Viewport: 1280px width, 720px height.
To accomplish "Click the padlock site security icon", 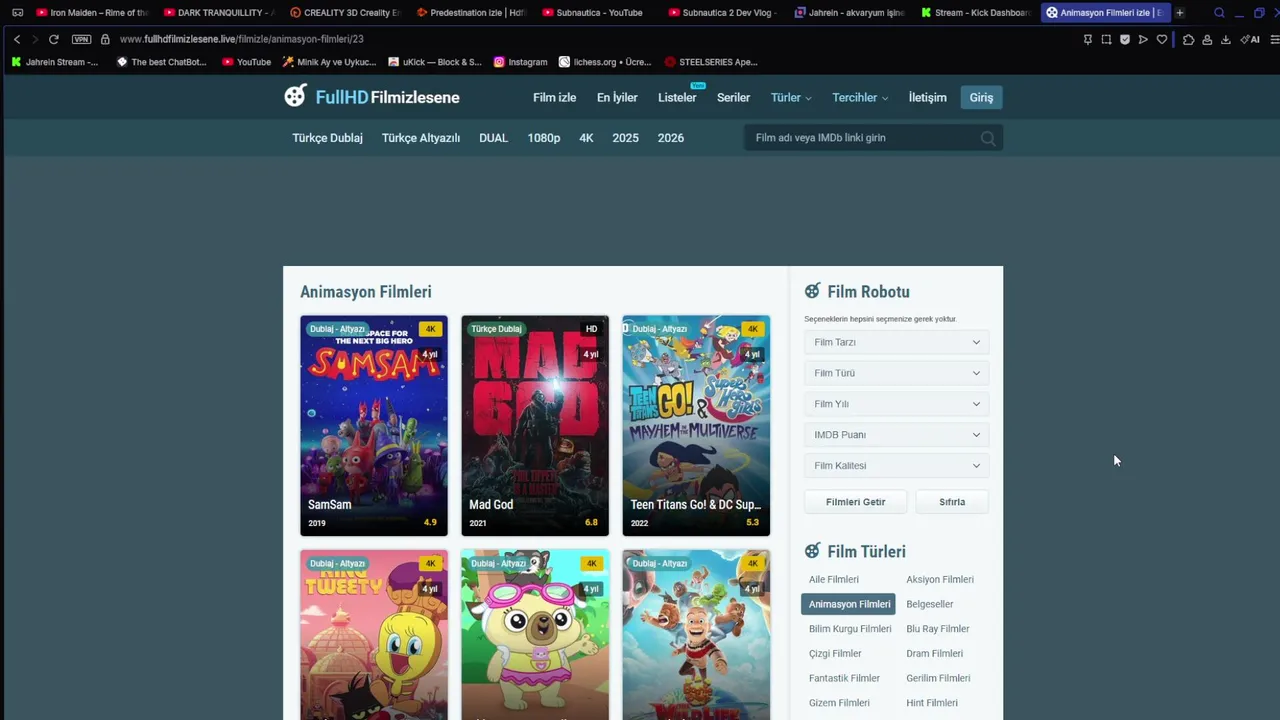I will click(x=105, y=39).
